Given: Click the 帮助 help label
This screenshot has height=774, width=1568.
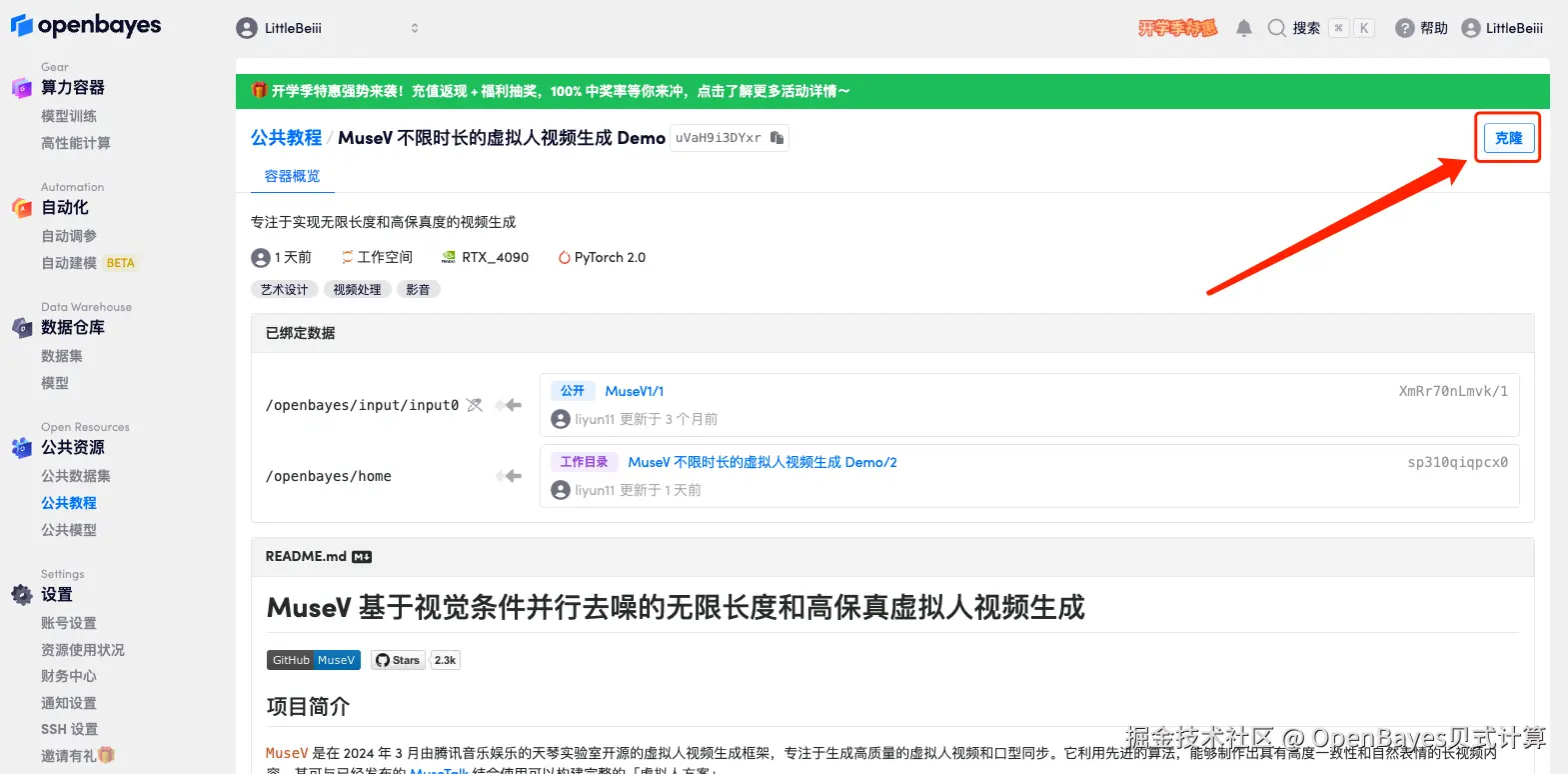Looking at the screenshot, I should pos(1434,28).
